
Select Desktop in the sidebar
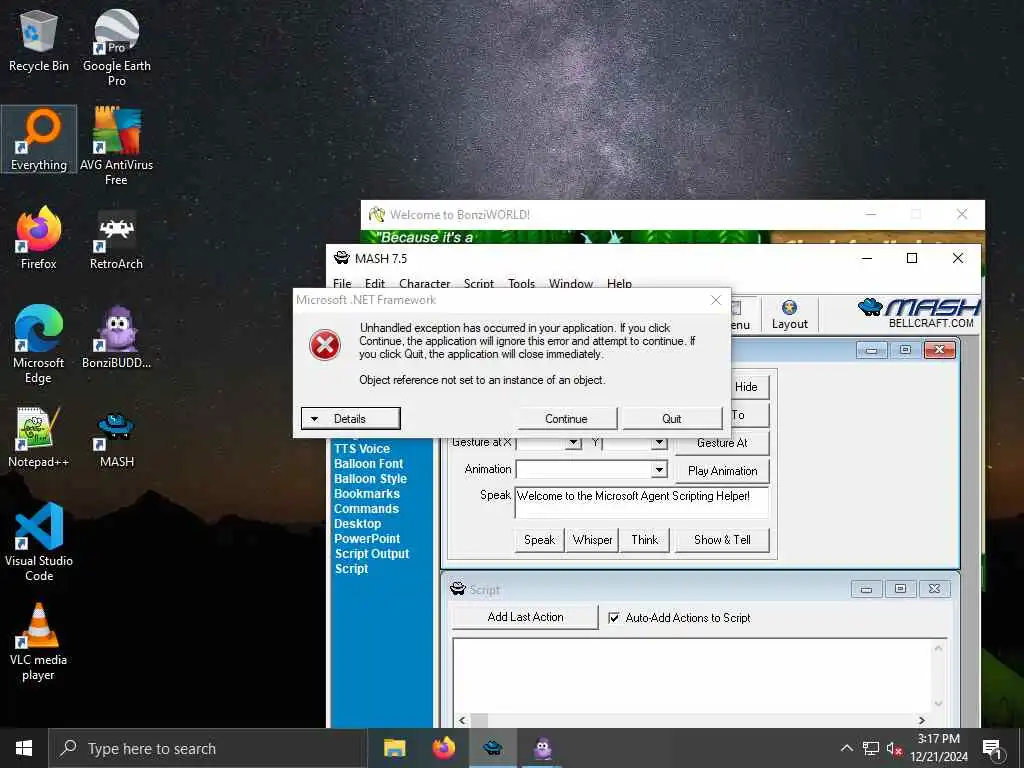coord(357,524)
